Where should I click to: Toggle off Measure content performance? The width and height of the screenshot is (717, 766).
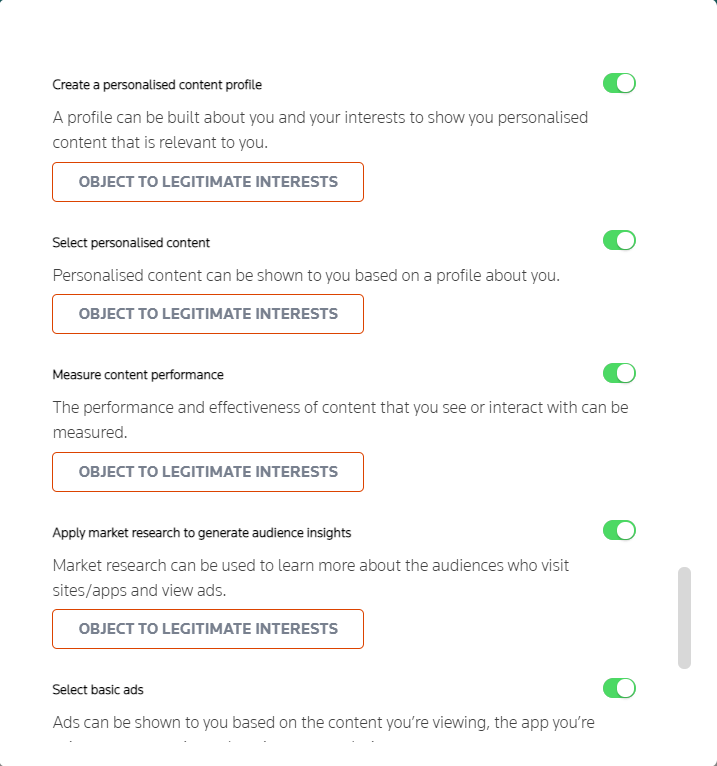(x=619, y=373)
